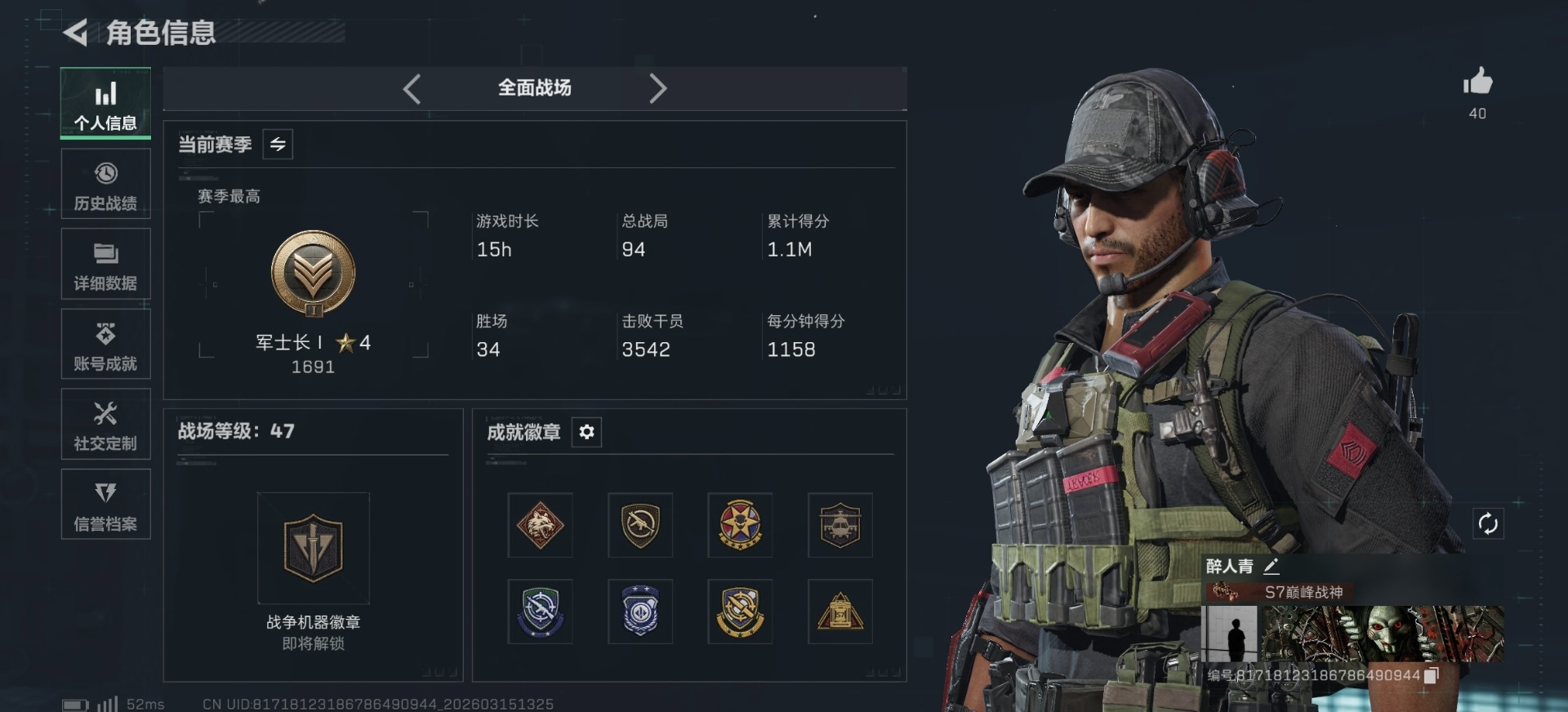This screenshot has height=712, width=1568.
Task: Copy the player ID number
Action: [x=1431, y=675]
